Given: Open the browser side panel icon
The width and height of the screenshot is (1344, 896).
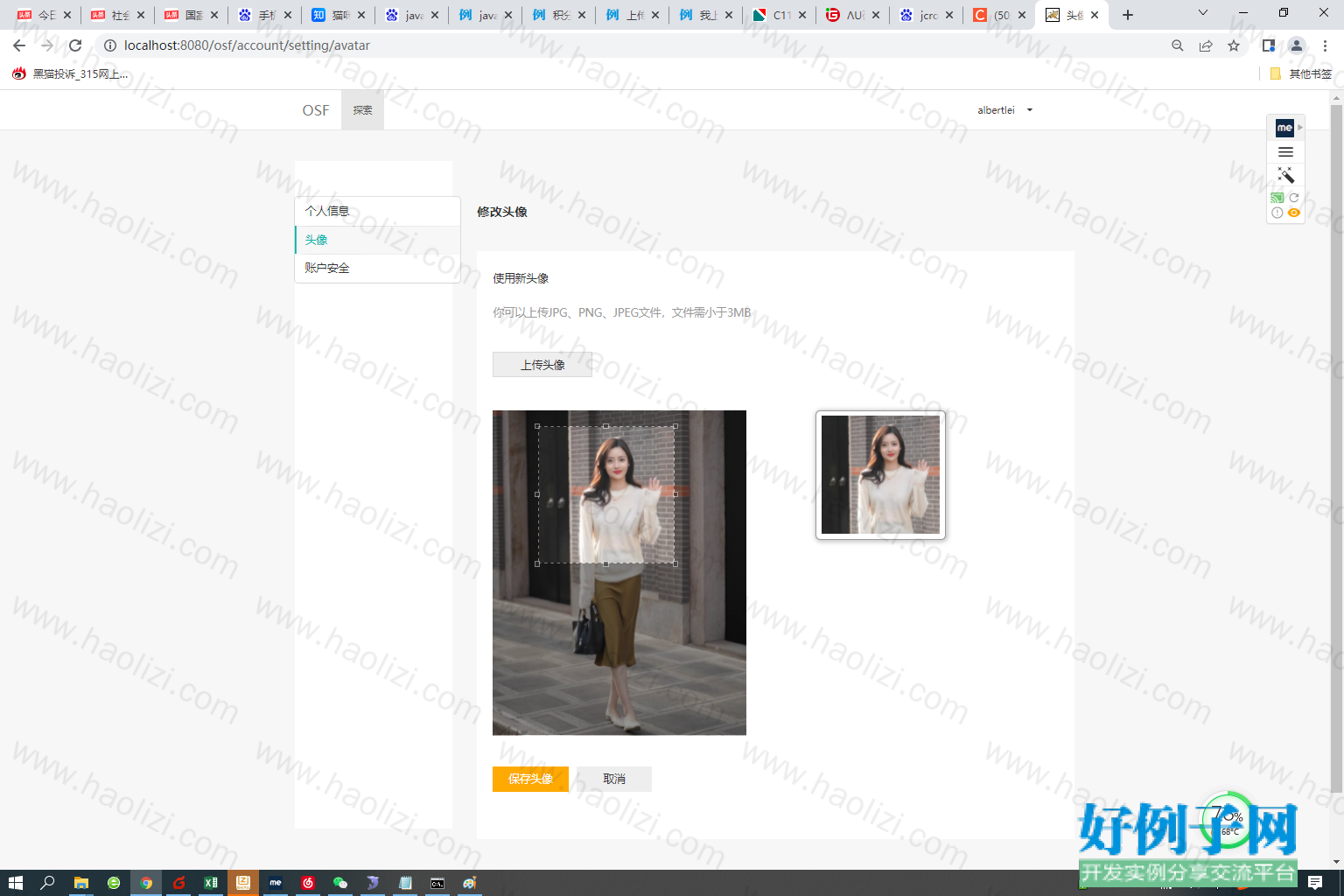Looking at the screenshot, I should coord(1269,45).
